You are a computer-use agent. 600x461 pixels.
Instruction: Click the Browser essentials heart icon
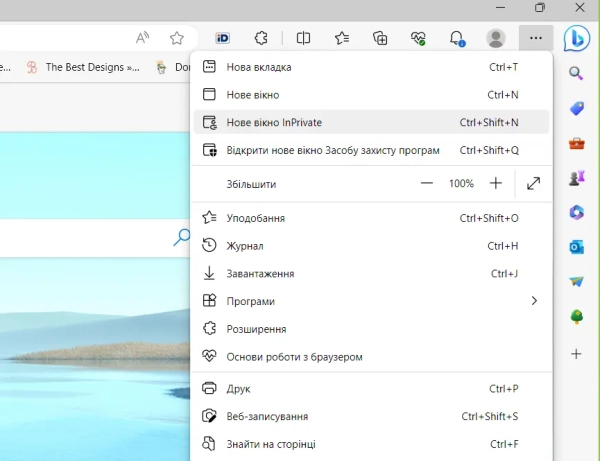(418, 38)
